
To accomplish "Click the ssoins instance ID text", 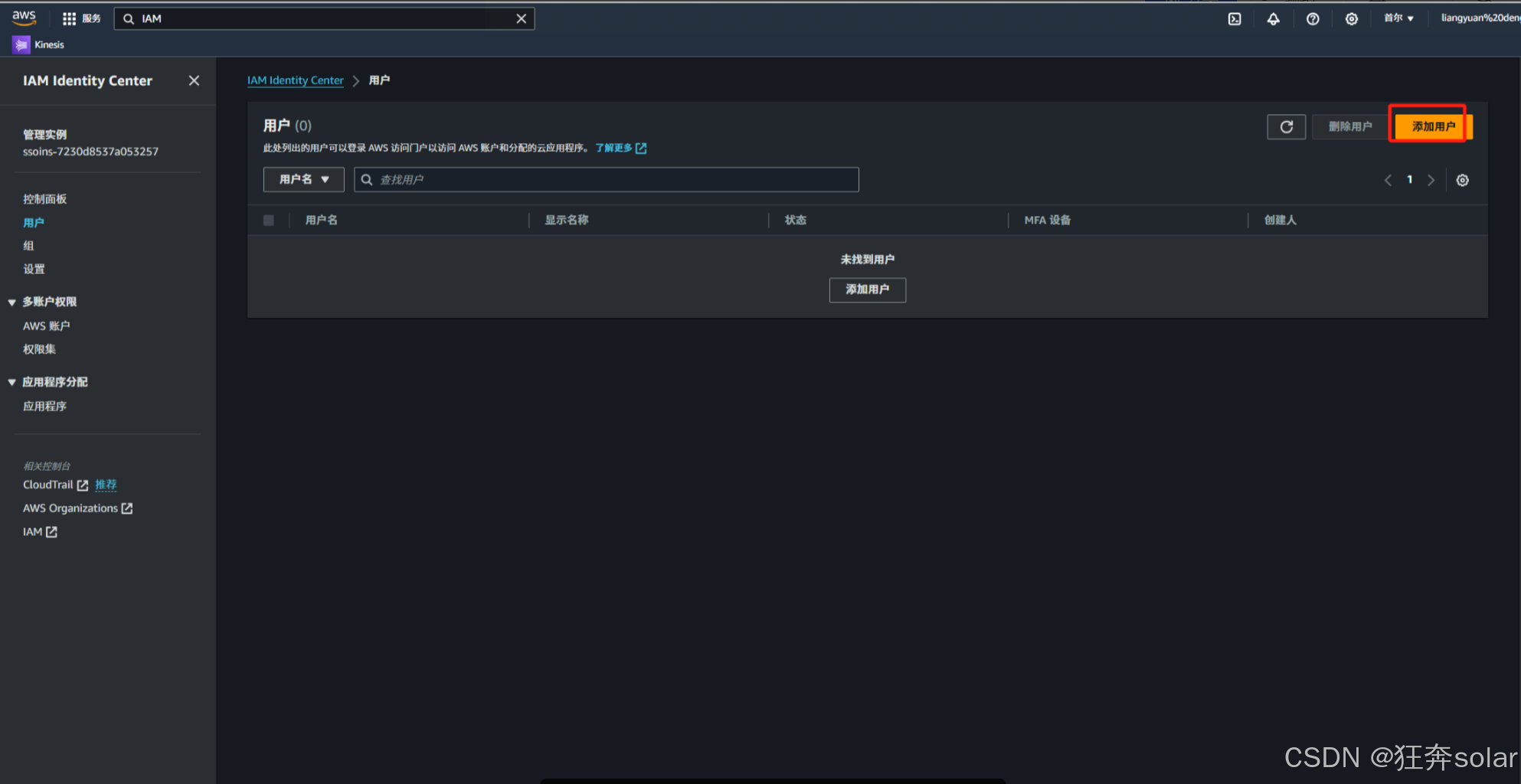I will (x=90, y=152).
